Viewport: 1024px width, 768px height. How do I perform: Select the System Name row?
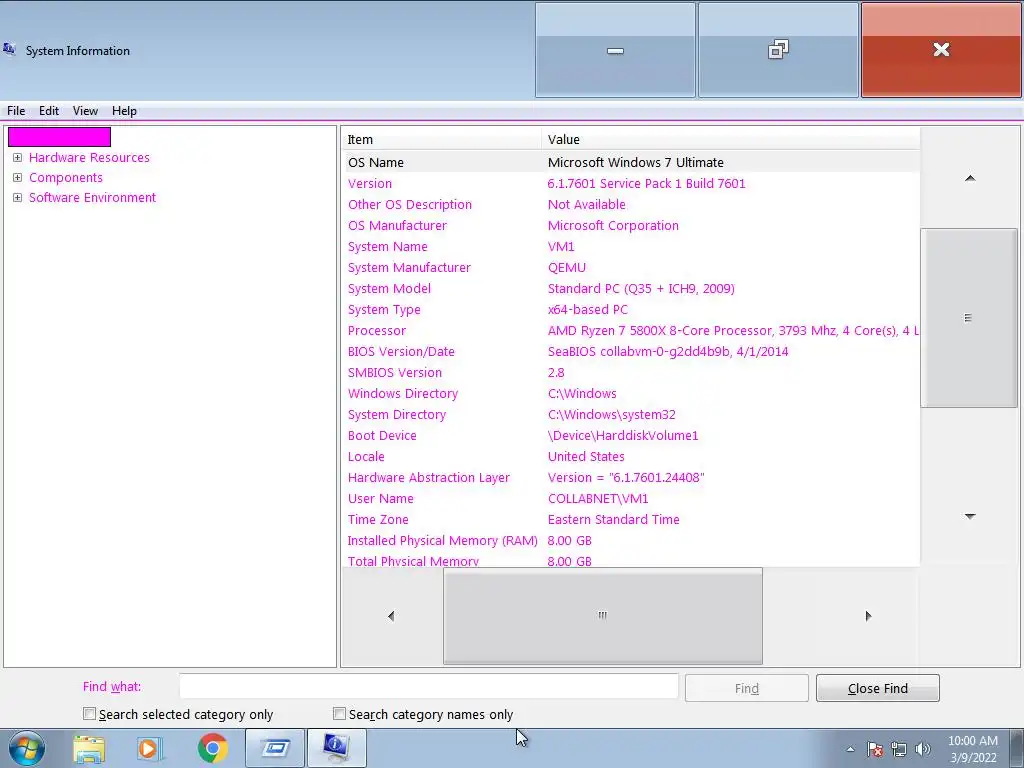(631, 246)
